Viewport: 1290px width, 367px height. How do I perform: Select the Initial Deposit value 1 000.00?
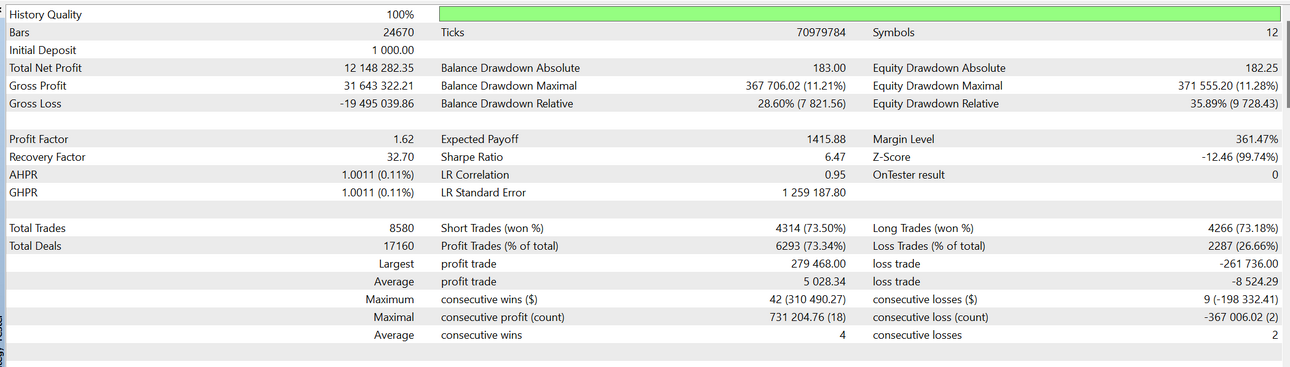pyautogui.click(x=392, y=50)
